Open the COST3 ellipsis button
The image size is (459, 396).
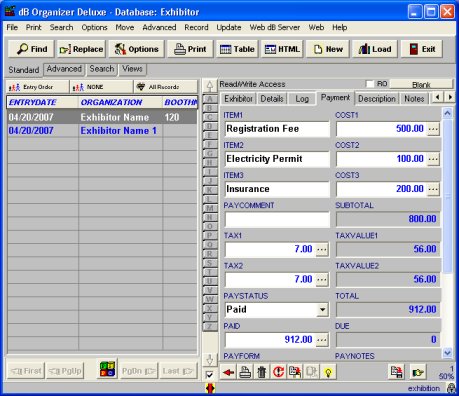tap(433, 189)
